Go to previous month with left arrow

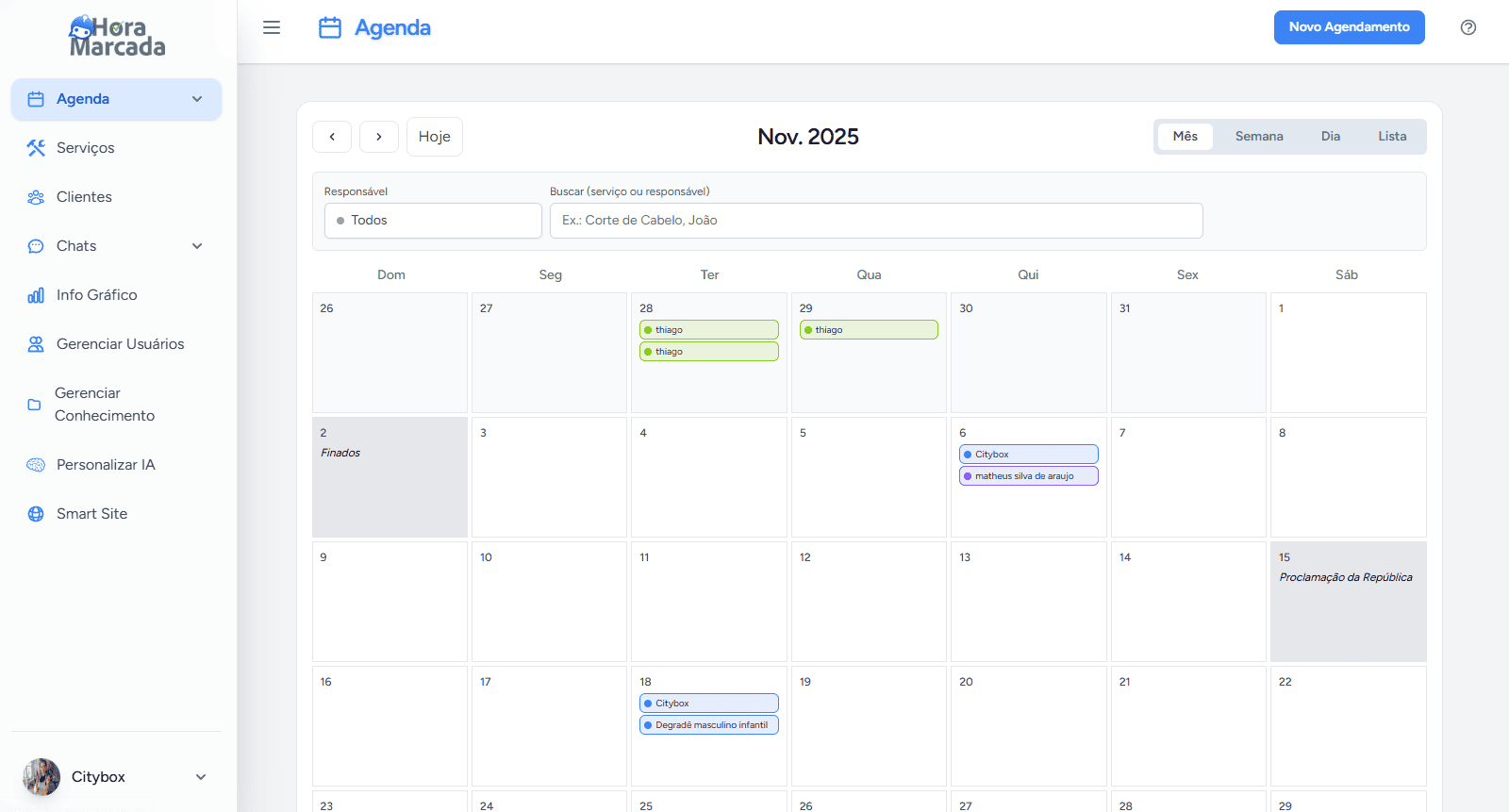click(332, 137)
